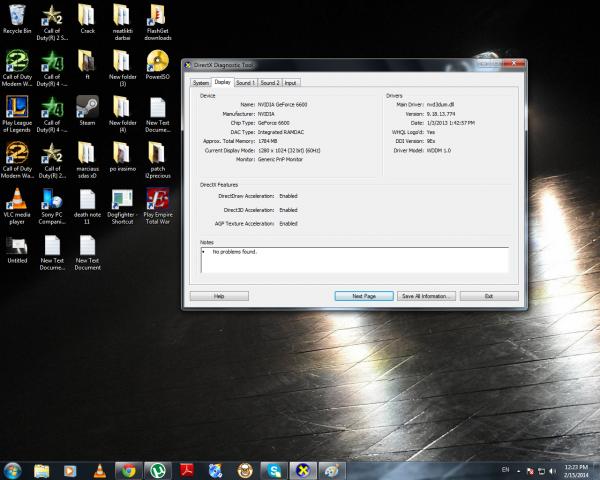Select the PowerISO desktop icon
The width and height of the screenshot is (600, 480).
click(x=157, y=60)
